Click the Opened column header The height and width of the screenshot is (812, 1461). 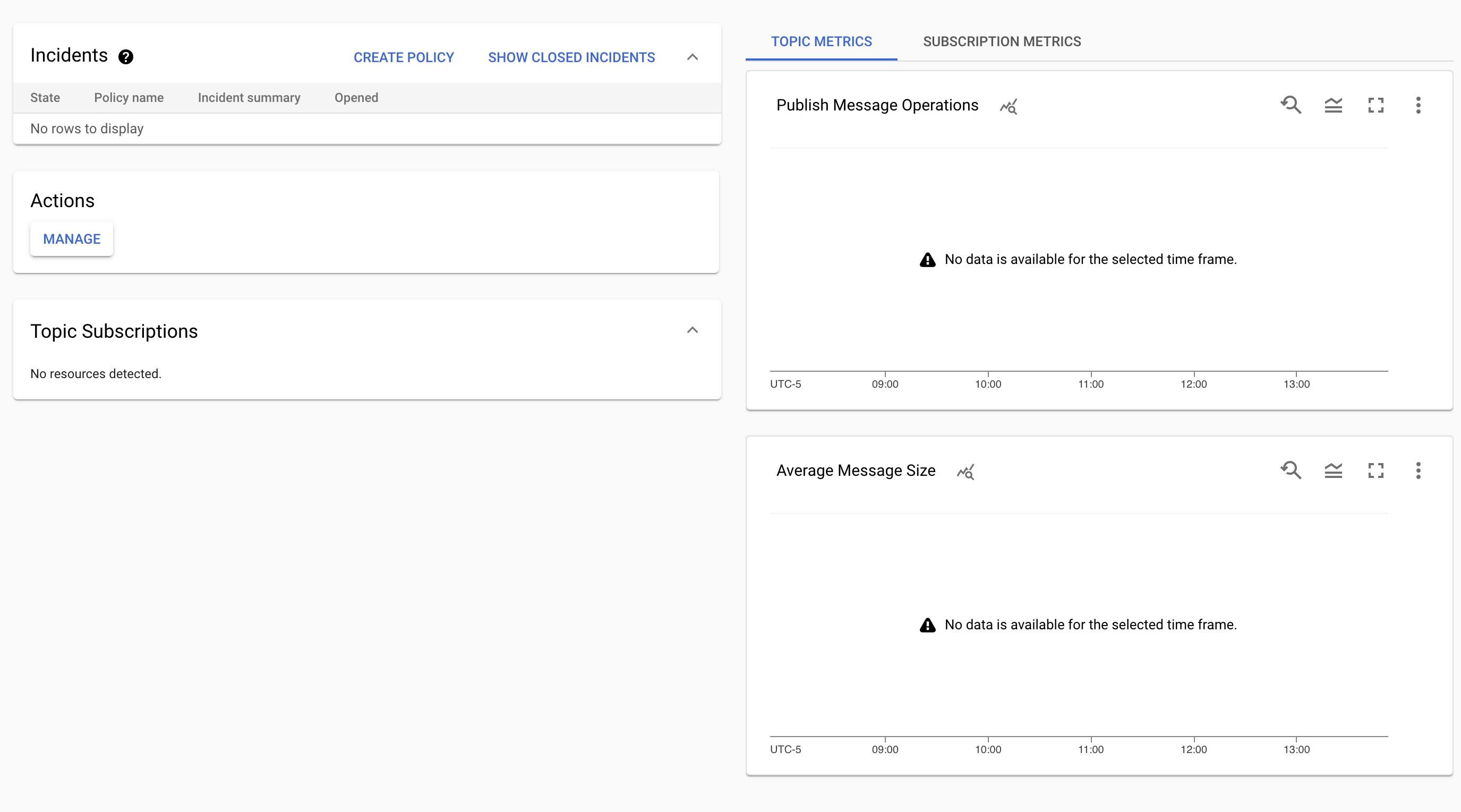click(356, 98)
